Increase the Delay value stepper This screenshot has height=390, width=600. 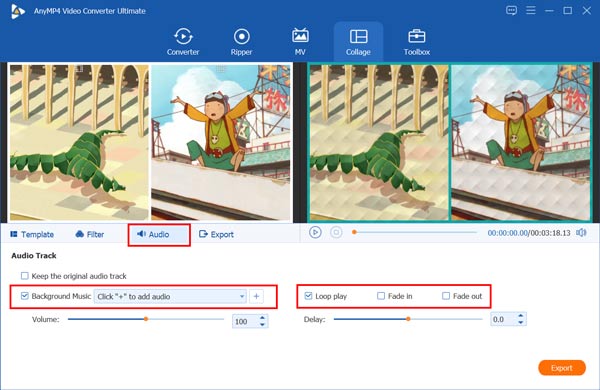(x=521, y=316)
